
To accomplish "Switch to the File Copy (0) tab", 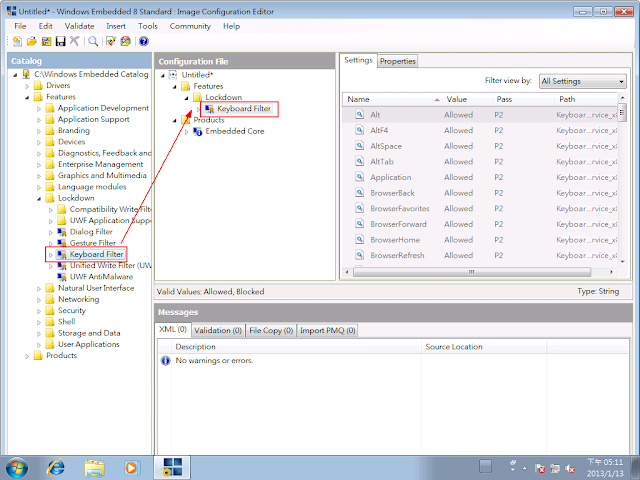I will pos(271,330).
